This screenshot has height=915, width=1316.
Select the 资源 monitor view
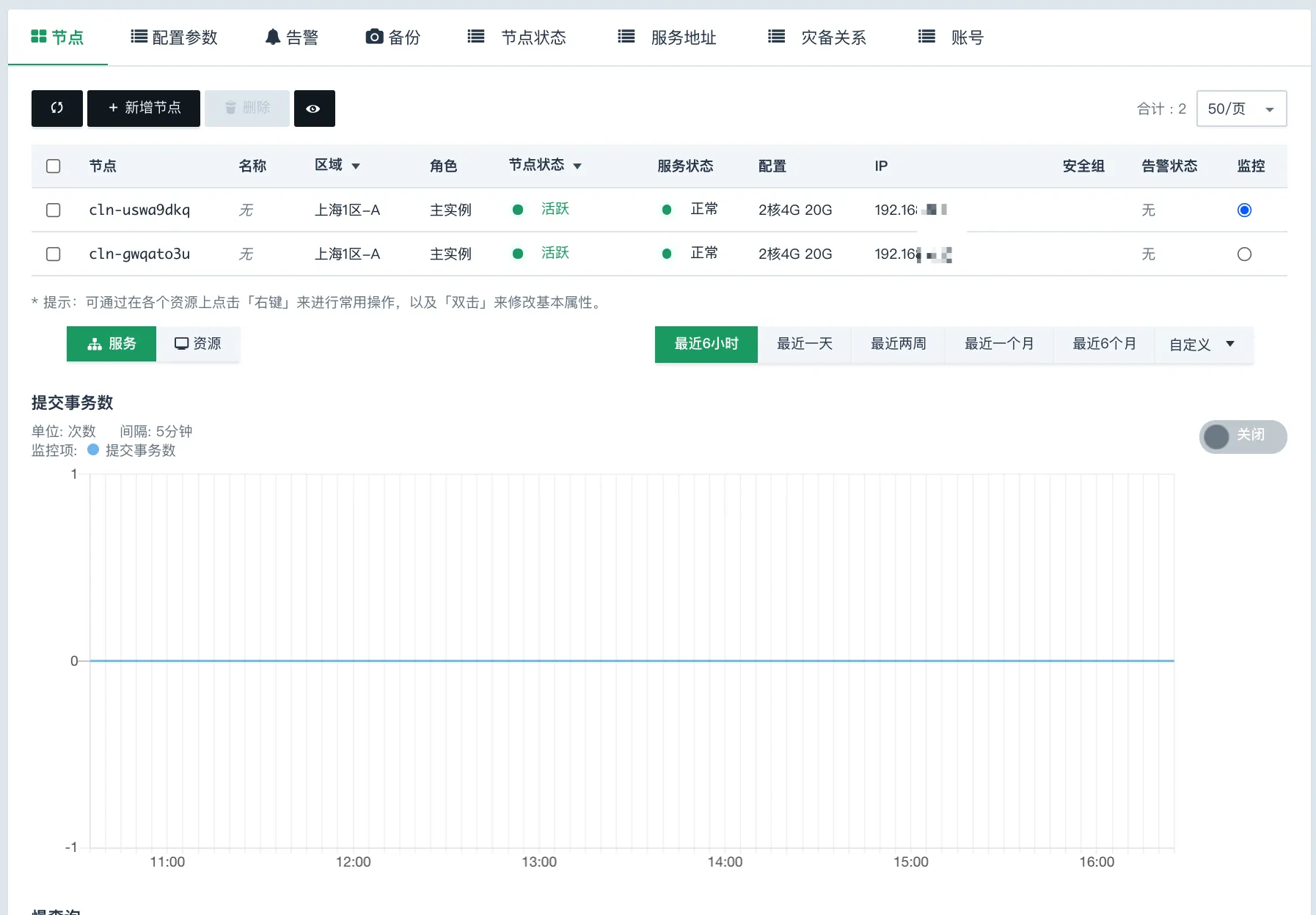198,344
